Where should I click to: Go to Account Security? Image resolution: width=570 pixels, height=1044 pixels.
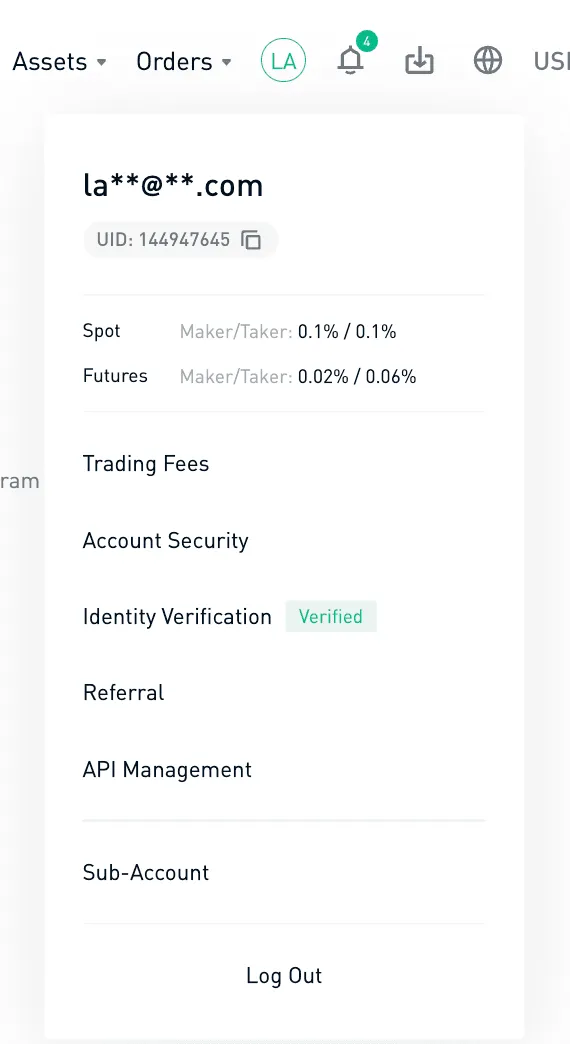165,541
